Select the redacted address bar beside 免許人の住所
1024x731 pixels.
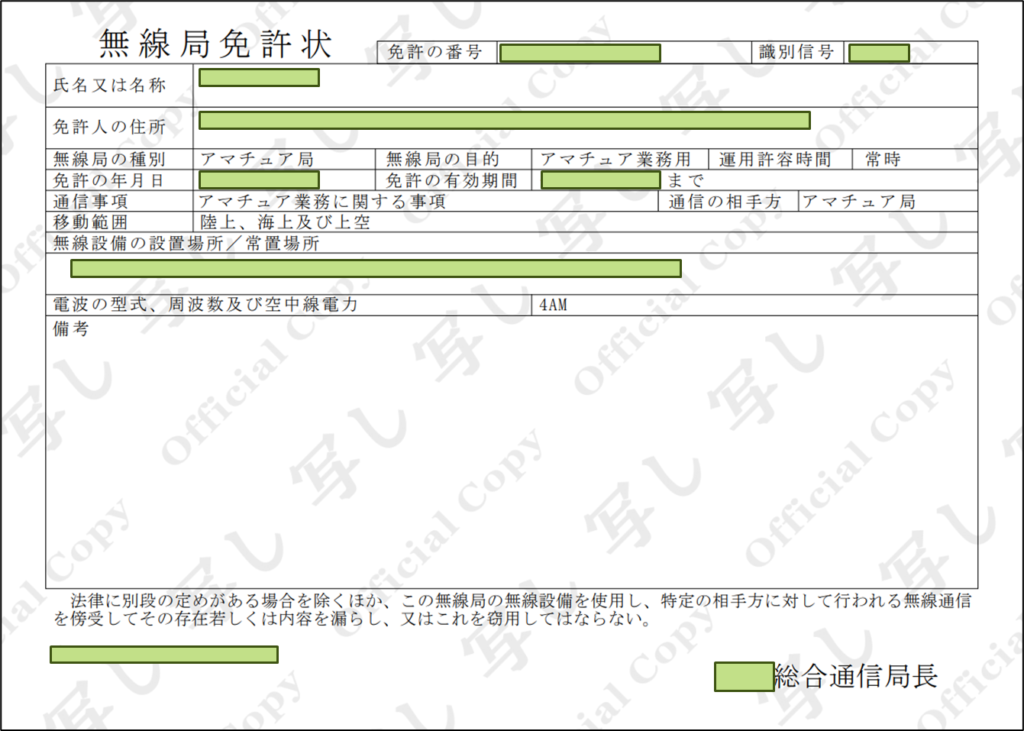(x=504, y=121)
